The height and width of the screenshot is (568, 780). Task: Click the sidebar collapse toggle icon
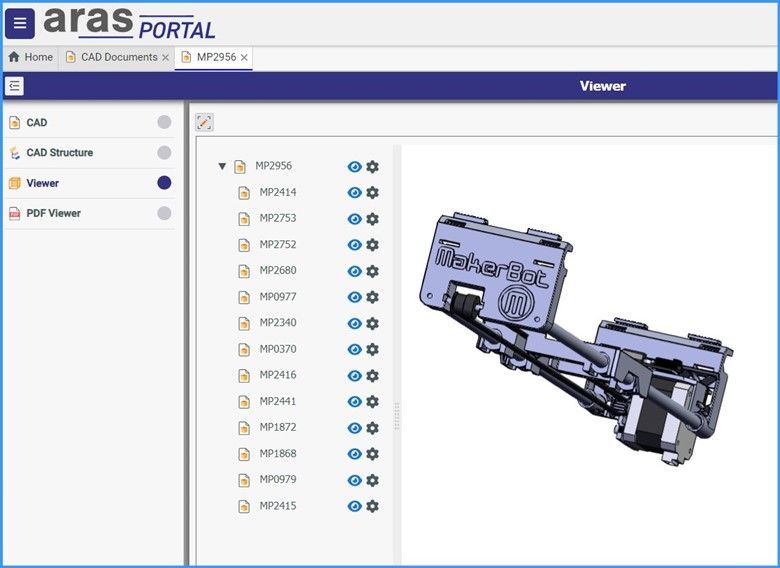point(14,86)
